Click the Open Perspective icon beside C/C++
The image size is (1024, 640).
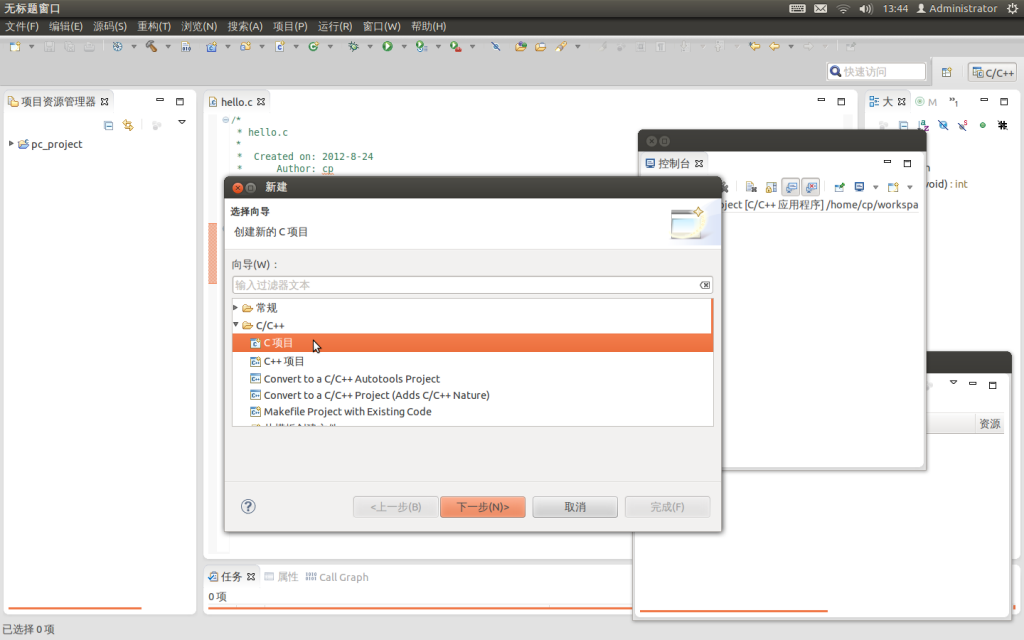947,71
